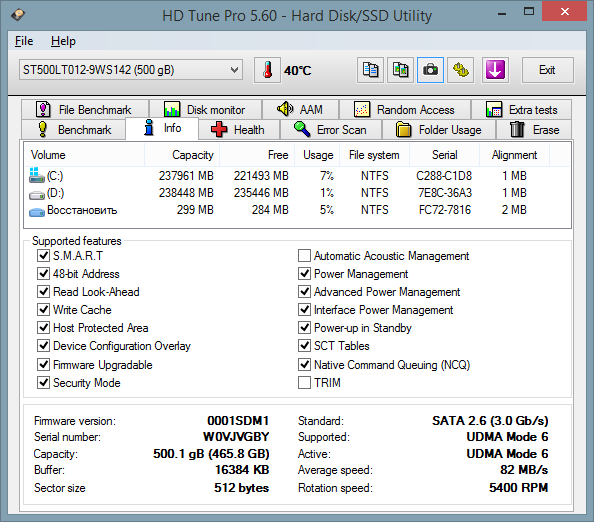This screenshot has width=594, height=522.
Task: Toggle Device Configuration Overlay checkbox
Action: [x=43, y=345]
